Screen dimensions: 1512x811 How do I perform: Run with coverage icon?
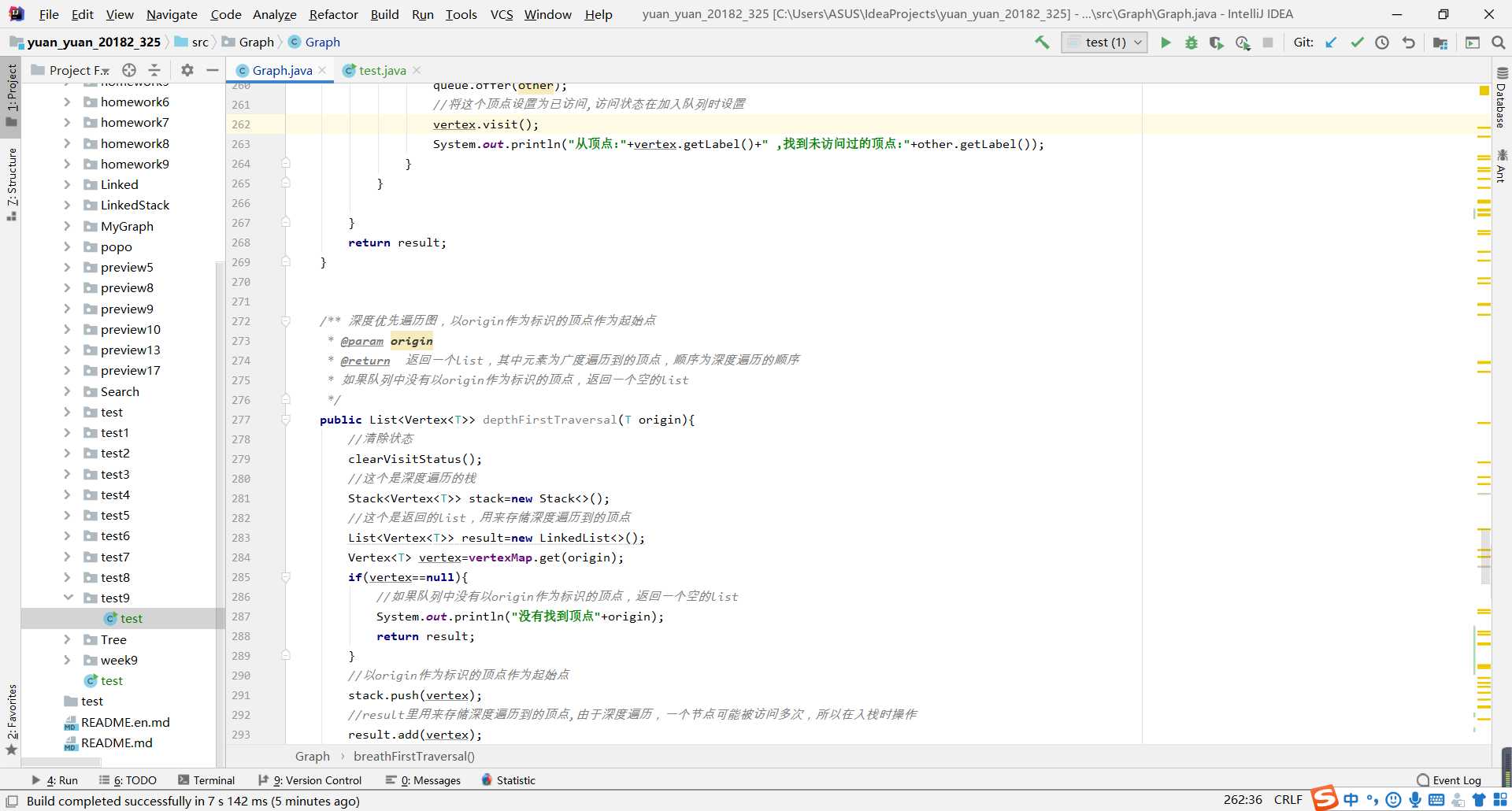[1217, 43]
